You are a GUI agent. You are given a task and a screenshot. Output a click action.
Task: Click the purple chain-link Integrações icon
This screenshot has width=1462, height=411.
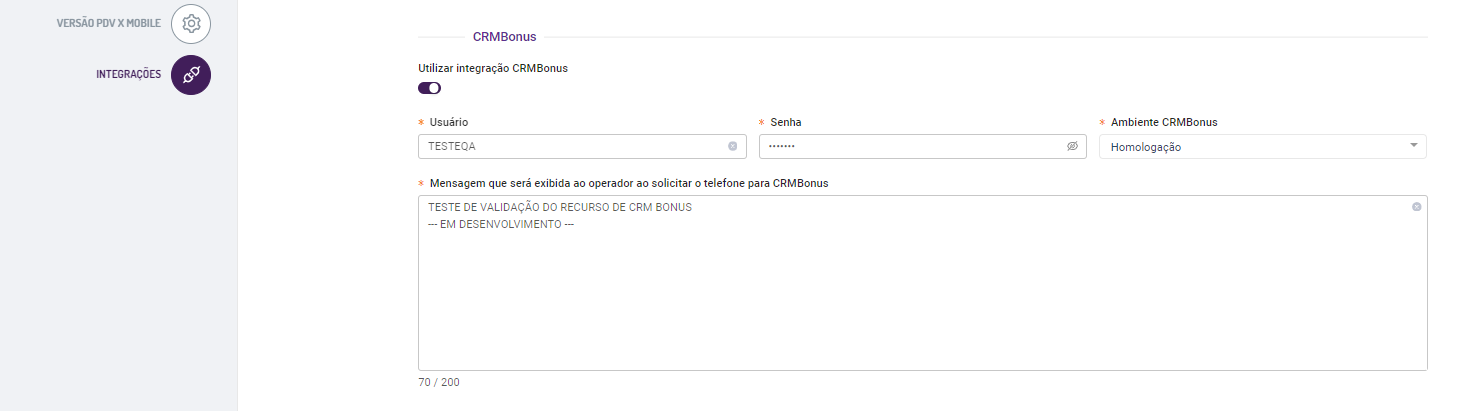[x=191, y=75]
